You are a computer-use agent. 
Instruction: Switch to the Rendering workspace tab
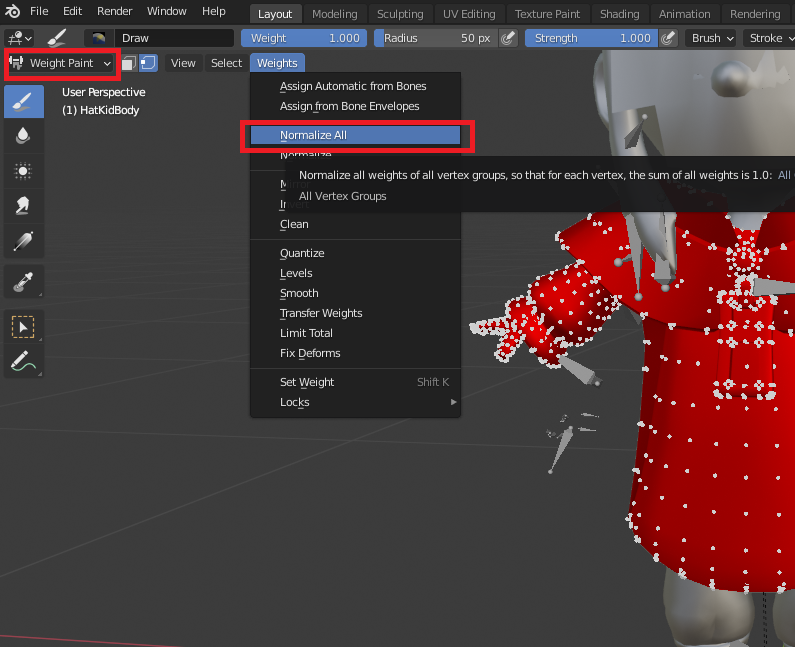(x=755, y=14)
